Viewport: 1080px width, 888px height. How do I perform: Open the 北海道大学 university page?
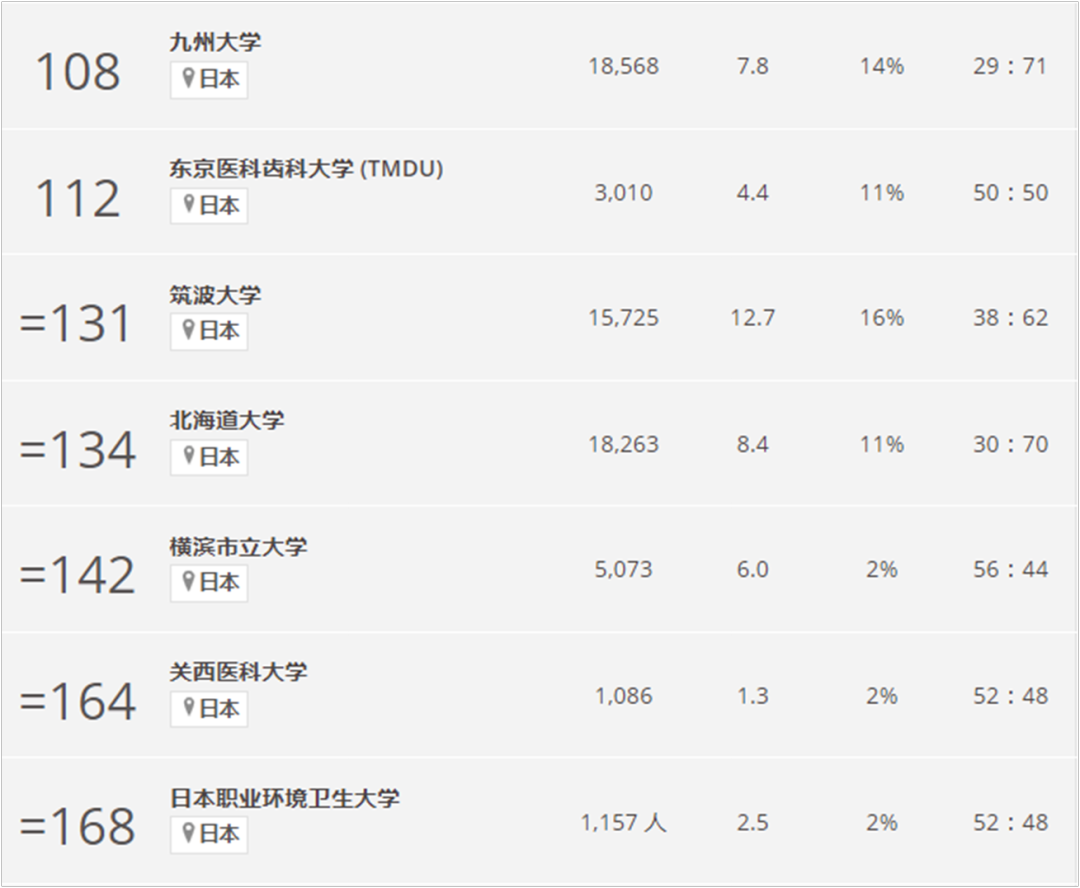pos(227,420)
